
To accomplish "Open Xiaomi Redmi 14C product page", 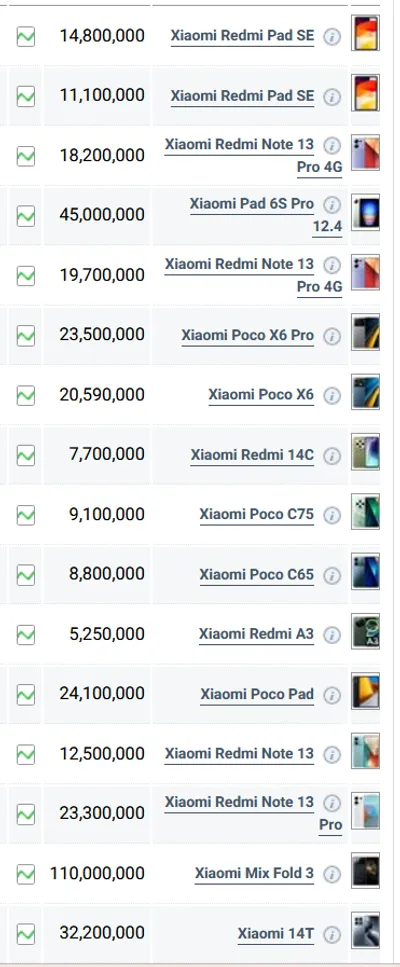I will click(x=252, y=455).
